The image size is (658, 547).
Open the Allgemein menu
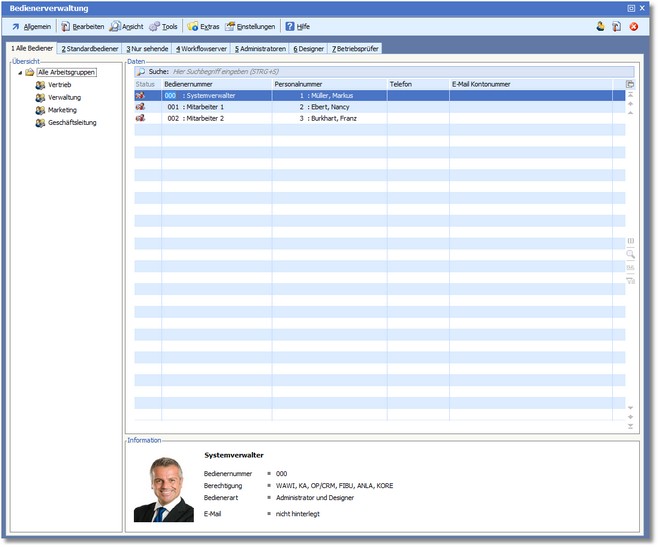click(x=31, y=27)
